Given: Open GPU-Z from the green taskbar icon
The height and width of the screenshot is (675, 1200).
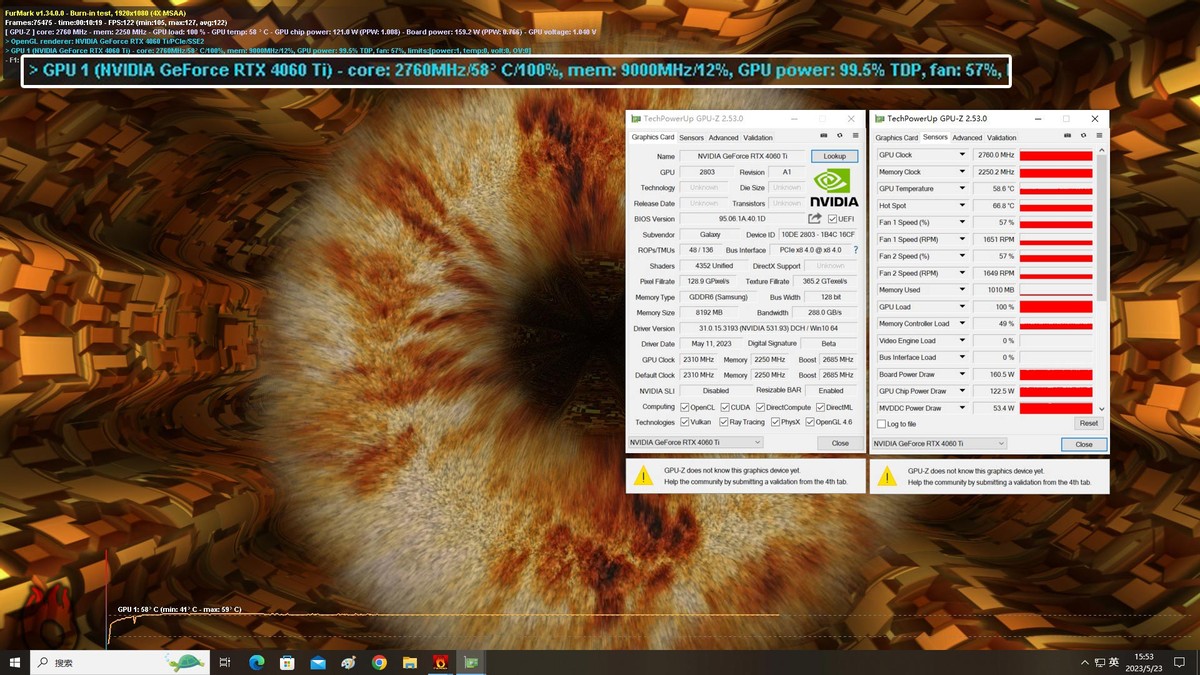Looking at the screenshot, I should coord(469,662).
